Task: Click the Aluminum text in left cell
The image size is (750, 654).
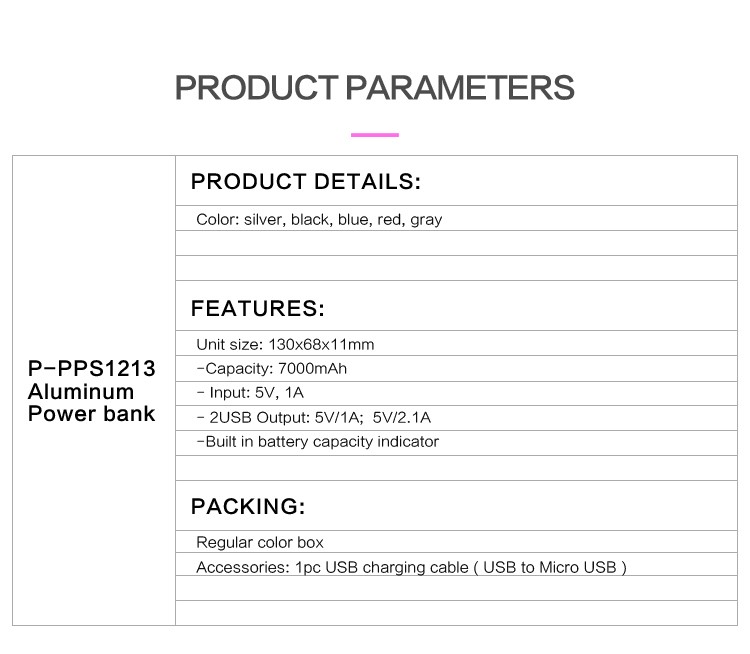Action: [x=81, y=391]
